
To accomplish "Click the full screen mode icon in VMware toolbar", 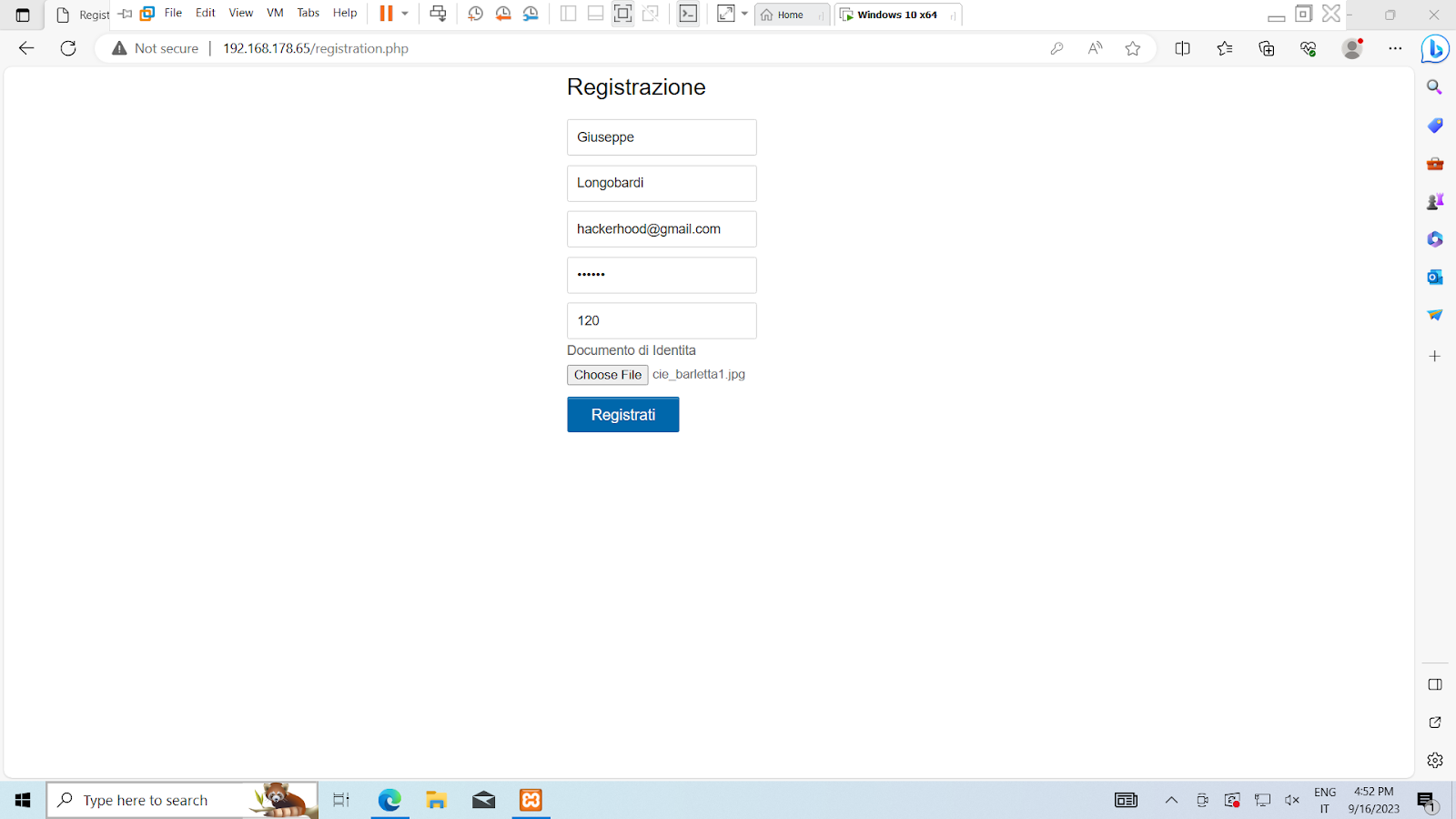I will click(622, 14).
